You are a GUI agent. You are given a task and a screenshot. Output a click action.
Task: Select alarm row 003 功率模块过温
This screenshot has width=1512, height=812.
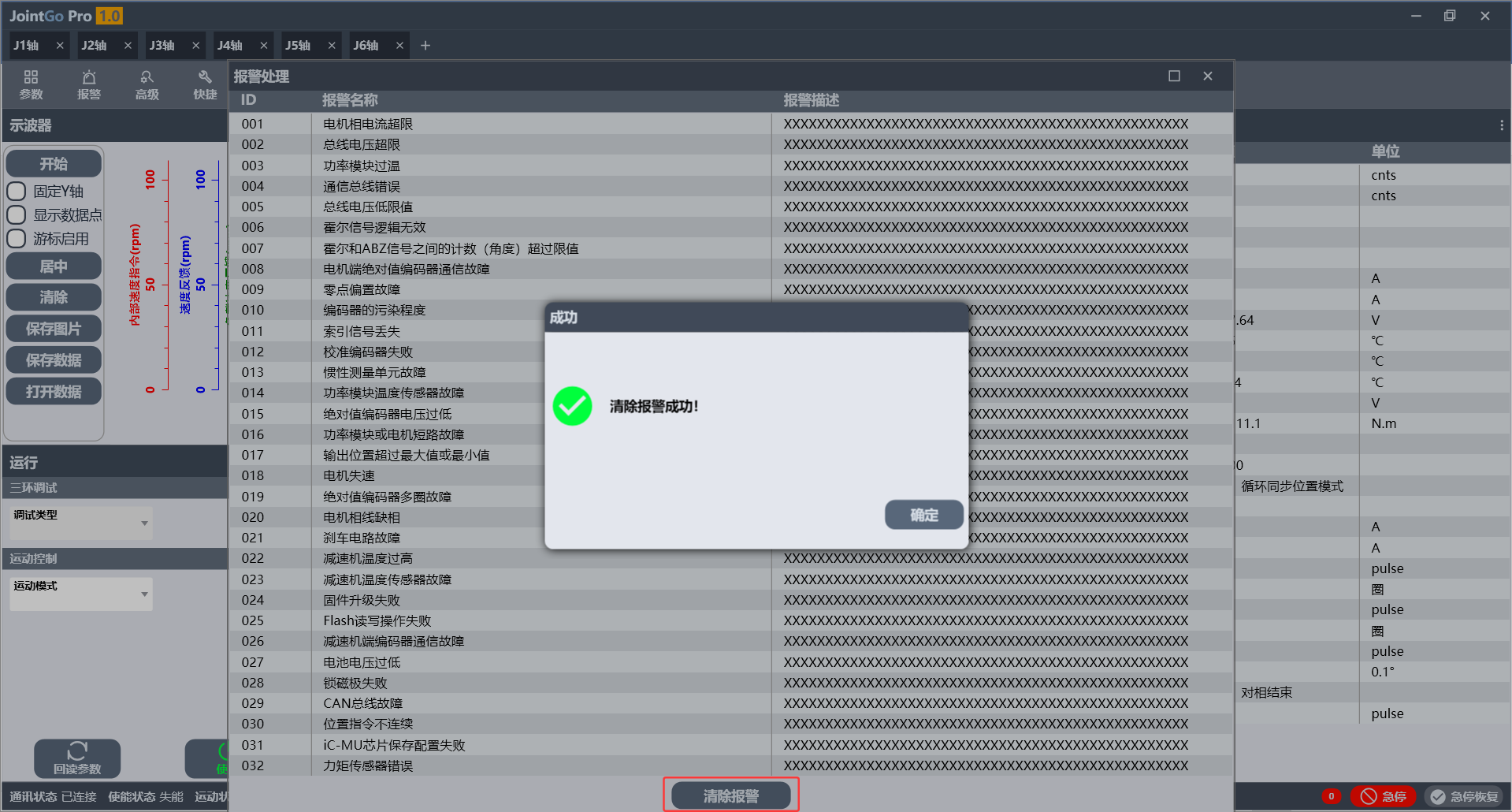pyautogui.click(x=731, y=166)
